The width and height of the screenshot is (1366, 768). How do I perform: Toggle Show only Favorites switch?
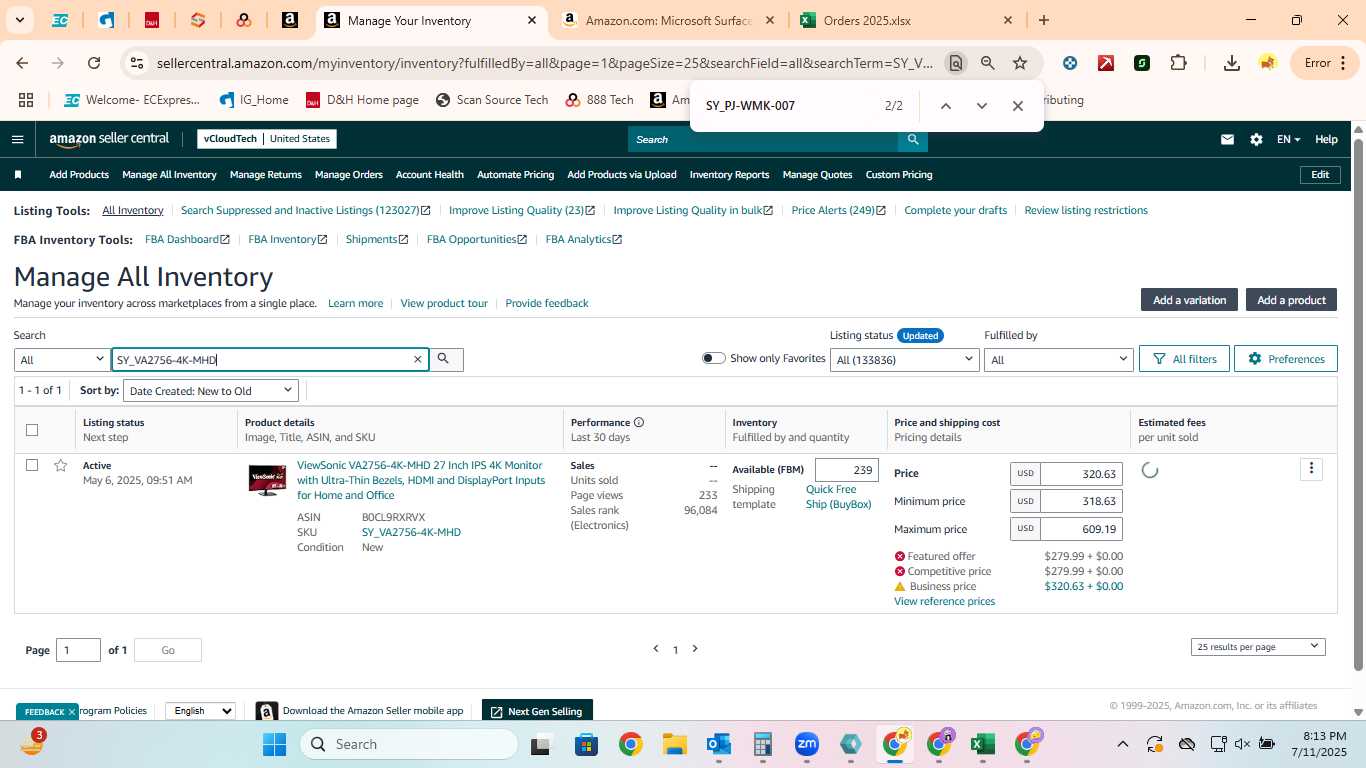(713, 358)
